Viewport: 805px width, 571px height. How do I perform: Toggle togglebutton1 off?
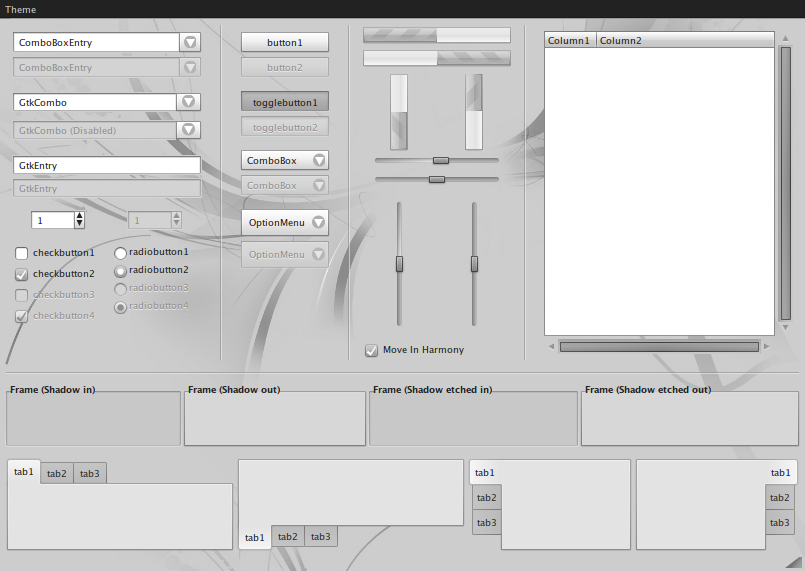point(285,102)
